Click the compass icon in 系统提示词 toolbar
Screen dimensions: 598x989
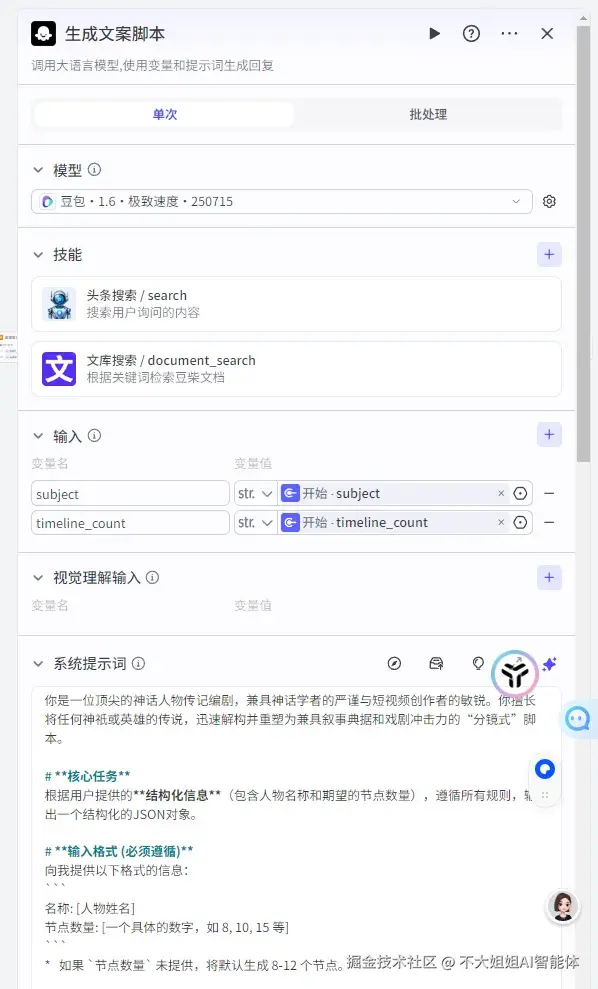pos(394,663)
